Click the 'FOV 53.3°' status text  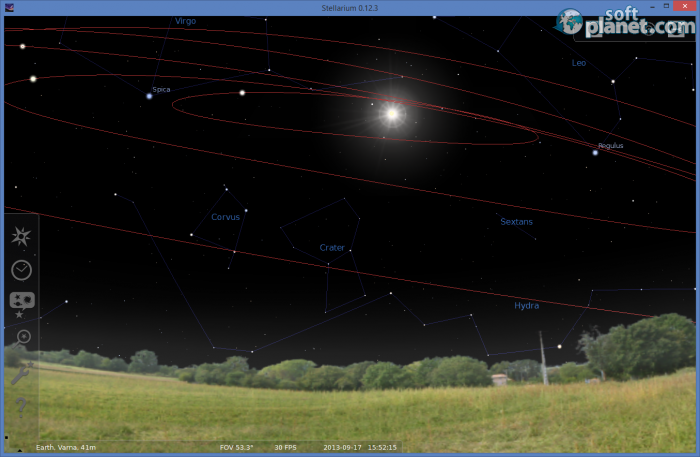pyautogui.click(x=236, y=447)
